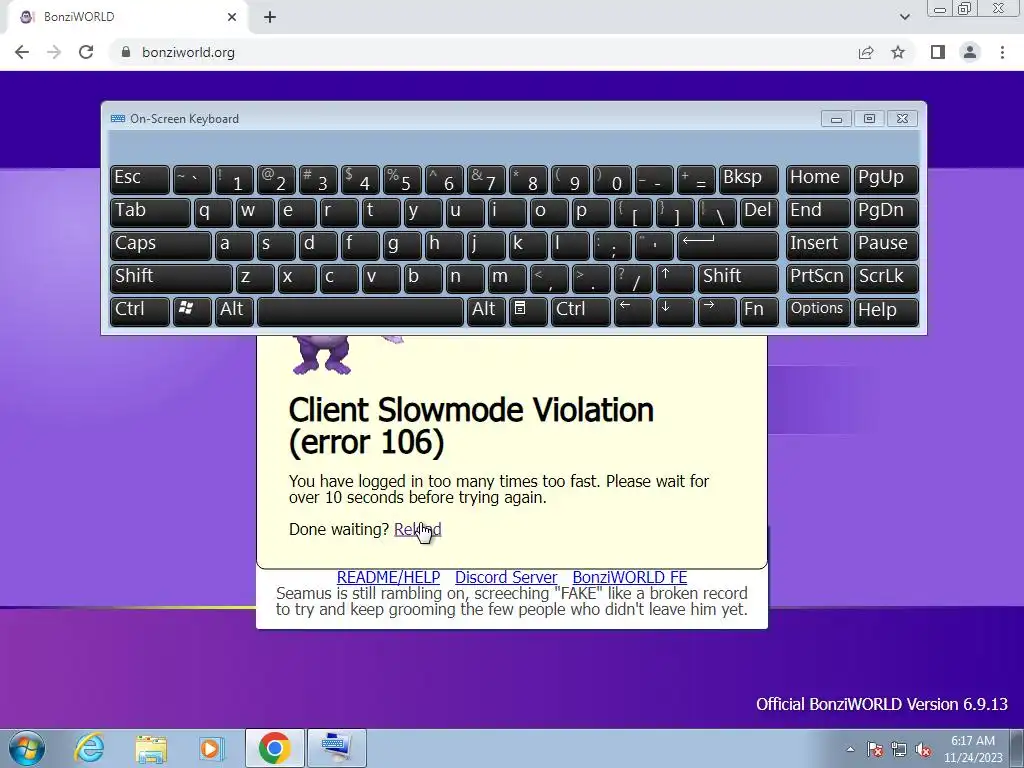Image resolution: width=1024 pixels, height=768 pixels.
Task: Toggle Fn key on On-Screen Keyboard
Action: (760, 310)
